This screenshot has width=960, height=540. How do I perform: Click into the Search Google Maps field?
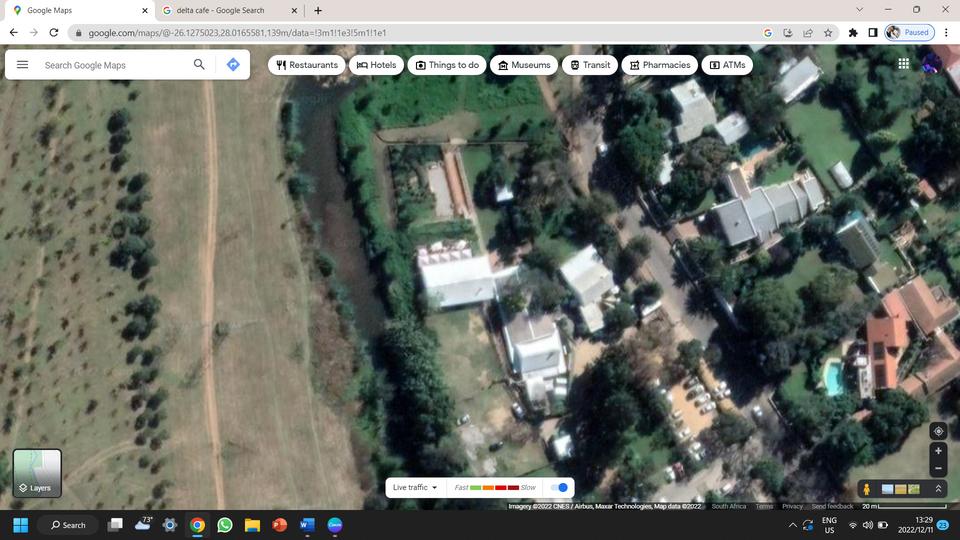pyautogui.click(x=114, y=65)
